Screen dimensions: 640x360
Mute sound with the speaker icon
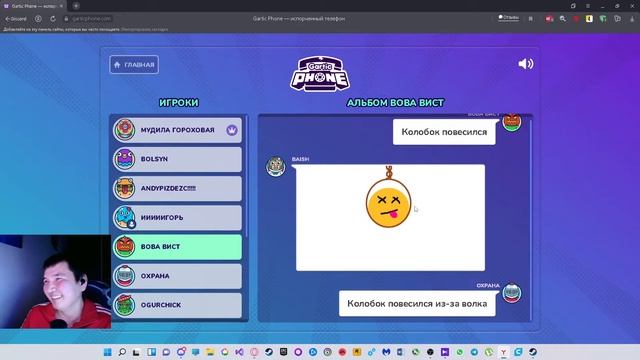(526, 64)
